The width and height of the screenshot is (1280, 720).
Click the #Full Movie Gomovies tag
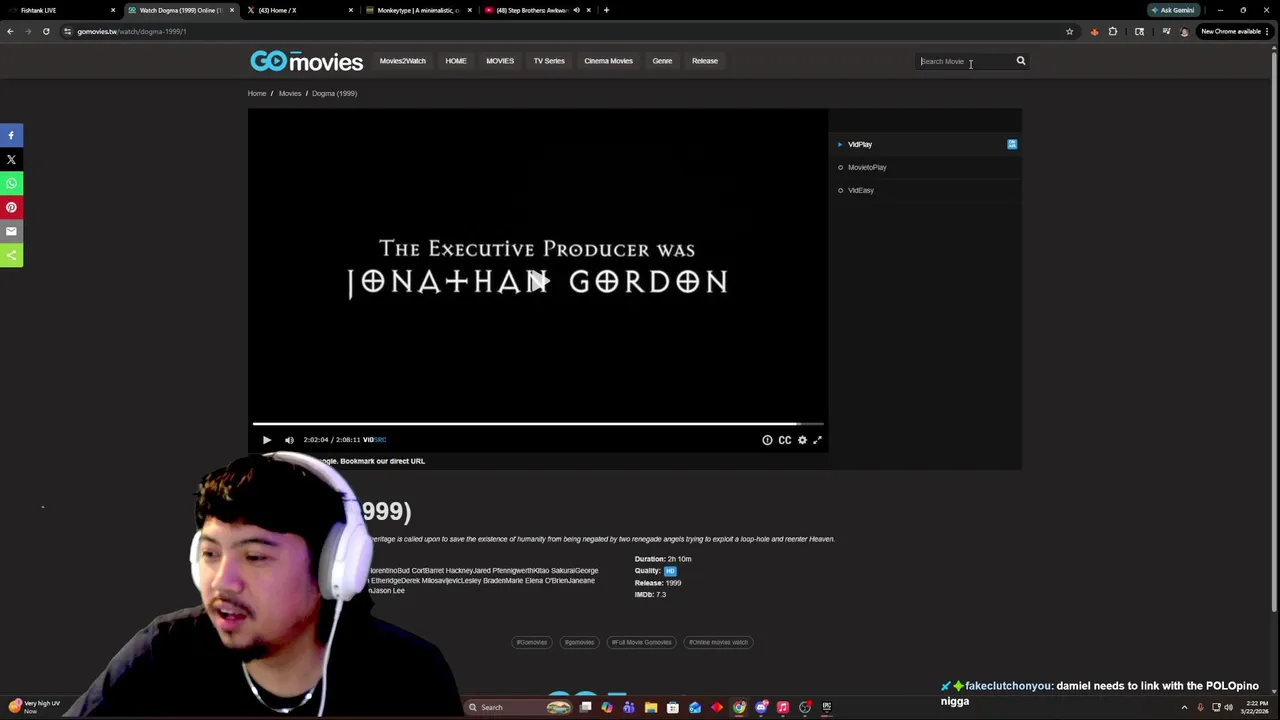(641, 642)
